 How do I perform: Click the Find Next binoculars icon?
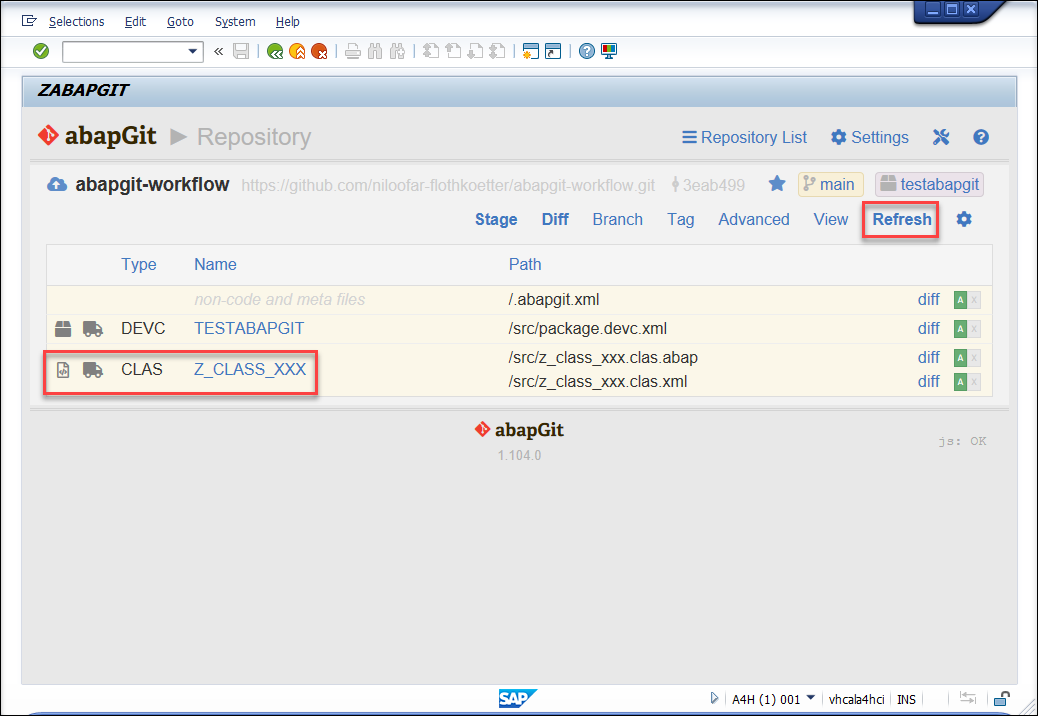[397, 51]
